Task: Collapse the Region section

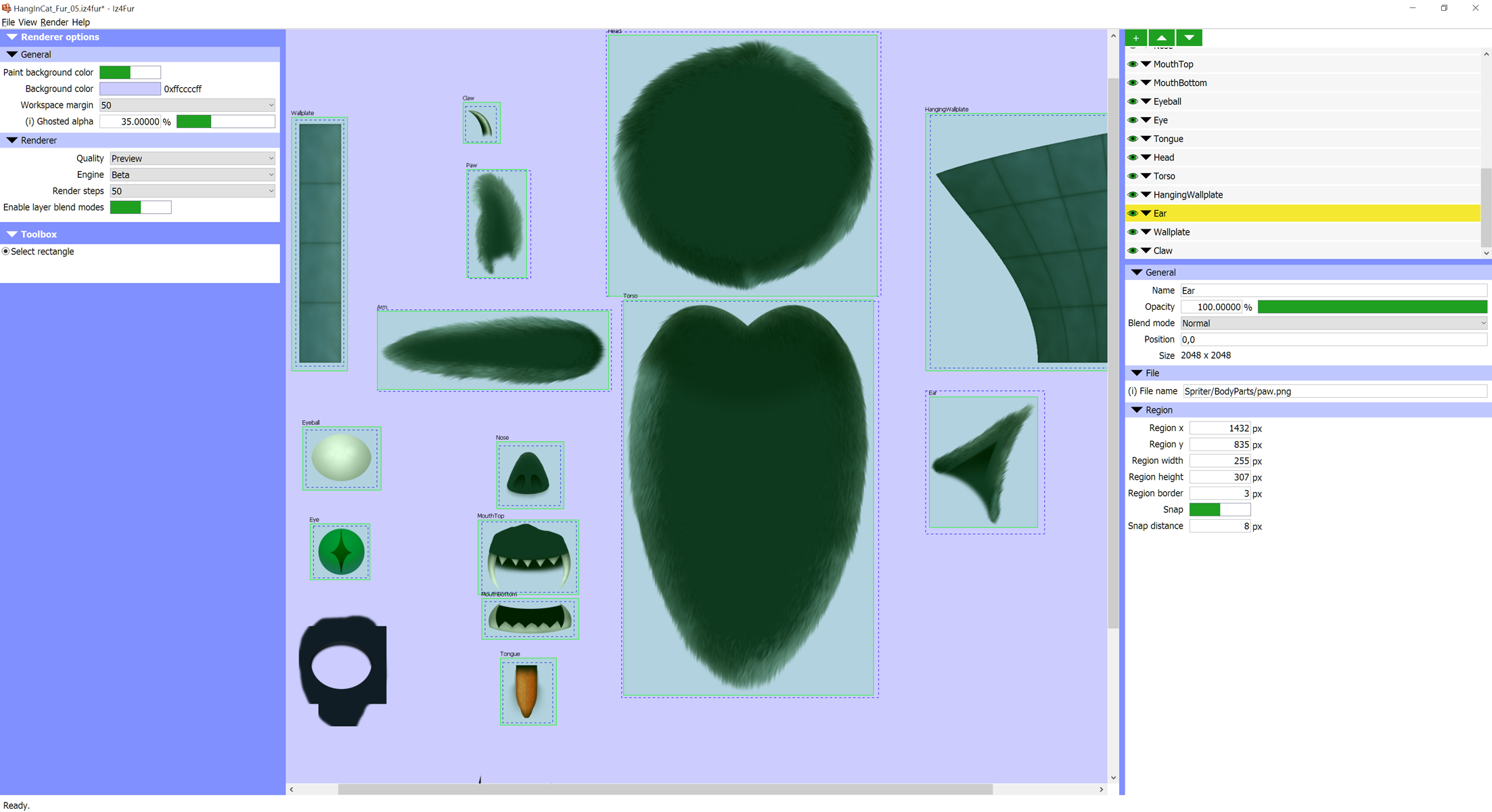Action: 1137,410
